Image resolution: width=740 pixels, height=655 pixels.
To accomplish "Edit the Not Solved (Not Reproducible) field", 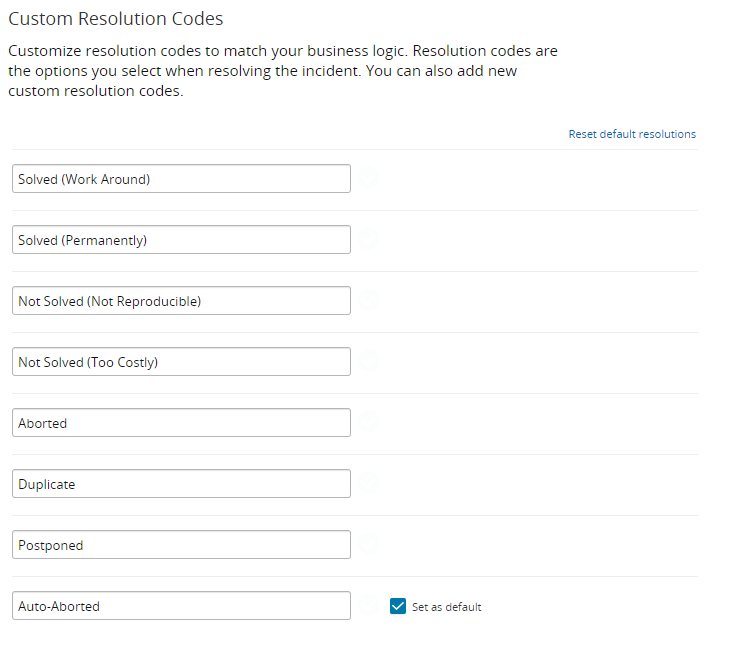I will pos(181,301).
